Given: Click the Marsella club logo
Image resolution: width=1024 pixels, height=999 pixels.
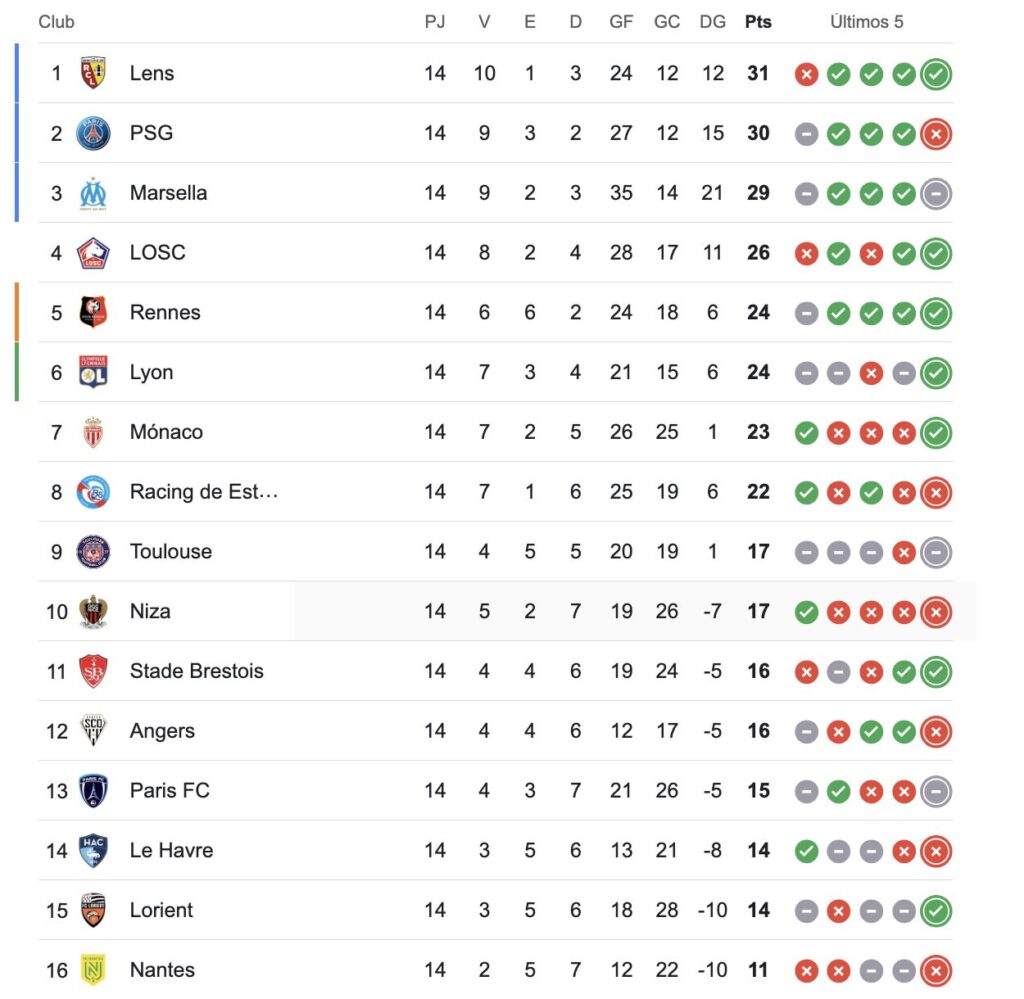Looking at the screenshot, I should (93, 193).
